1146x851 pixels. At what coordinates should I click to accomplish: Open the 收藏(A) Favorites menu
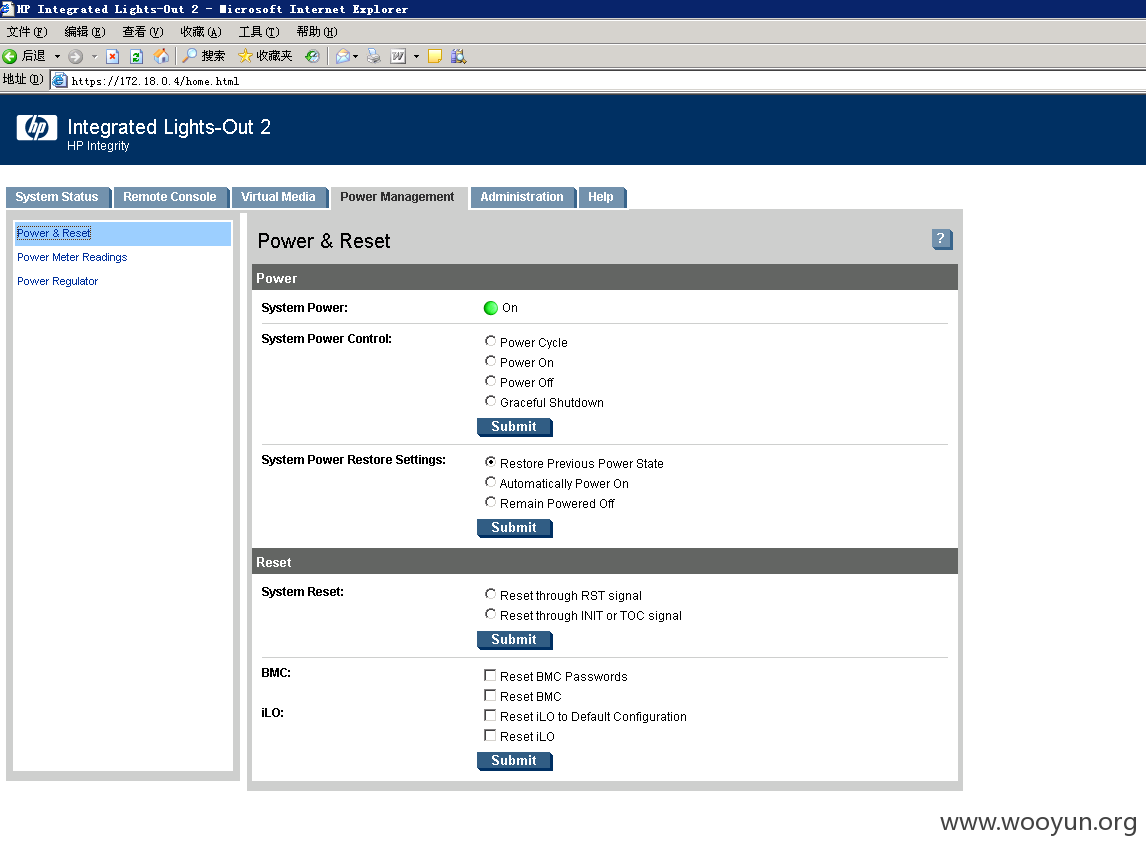[201, 31]
